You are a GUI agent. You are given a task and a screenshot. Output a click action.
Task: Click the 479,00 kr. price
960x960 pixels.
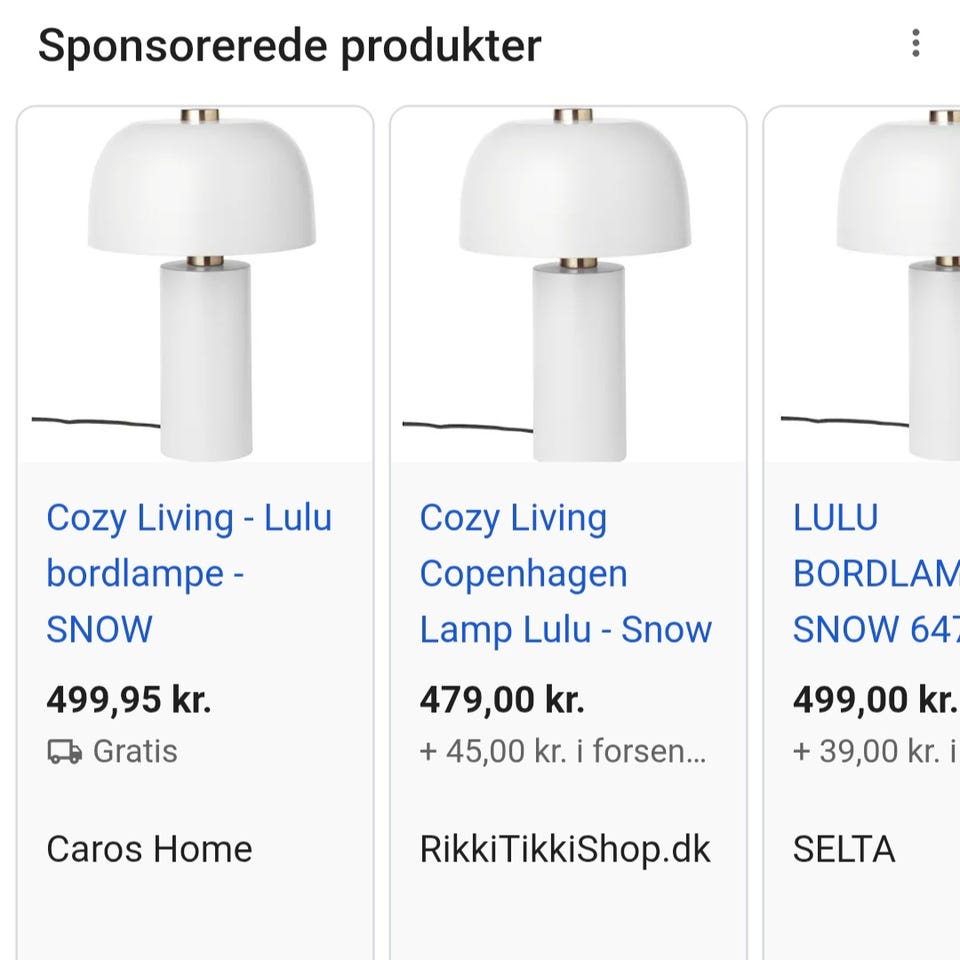[502, 700]
